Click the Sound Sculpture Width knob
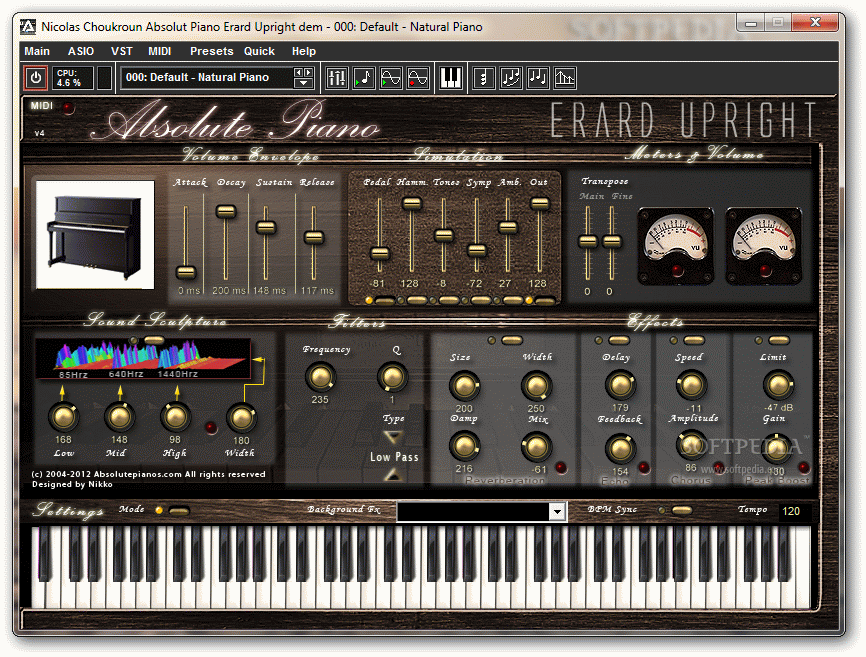Viewport: 866px width, 657px height. click(x=241, y=418)
